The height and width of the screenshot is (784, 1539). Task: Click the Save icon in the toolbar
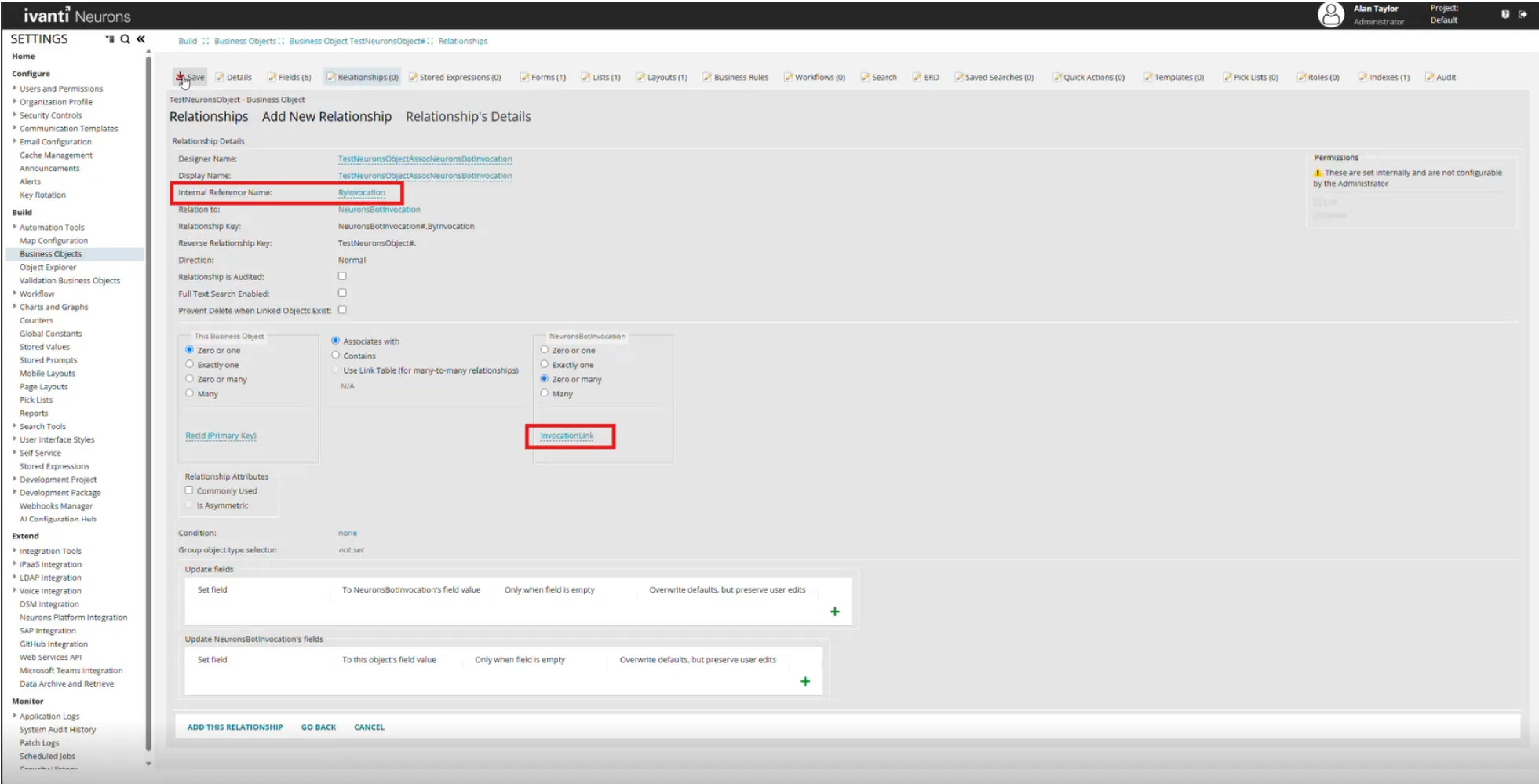click(181, 77)
